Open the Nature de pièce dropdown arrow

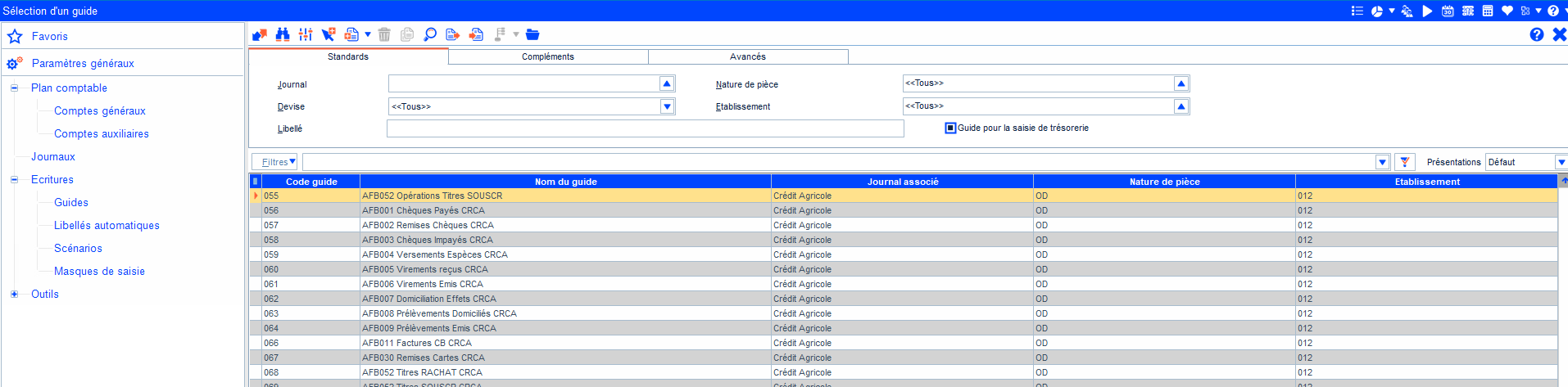pyautogui.click(x=1181, y=83)
